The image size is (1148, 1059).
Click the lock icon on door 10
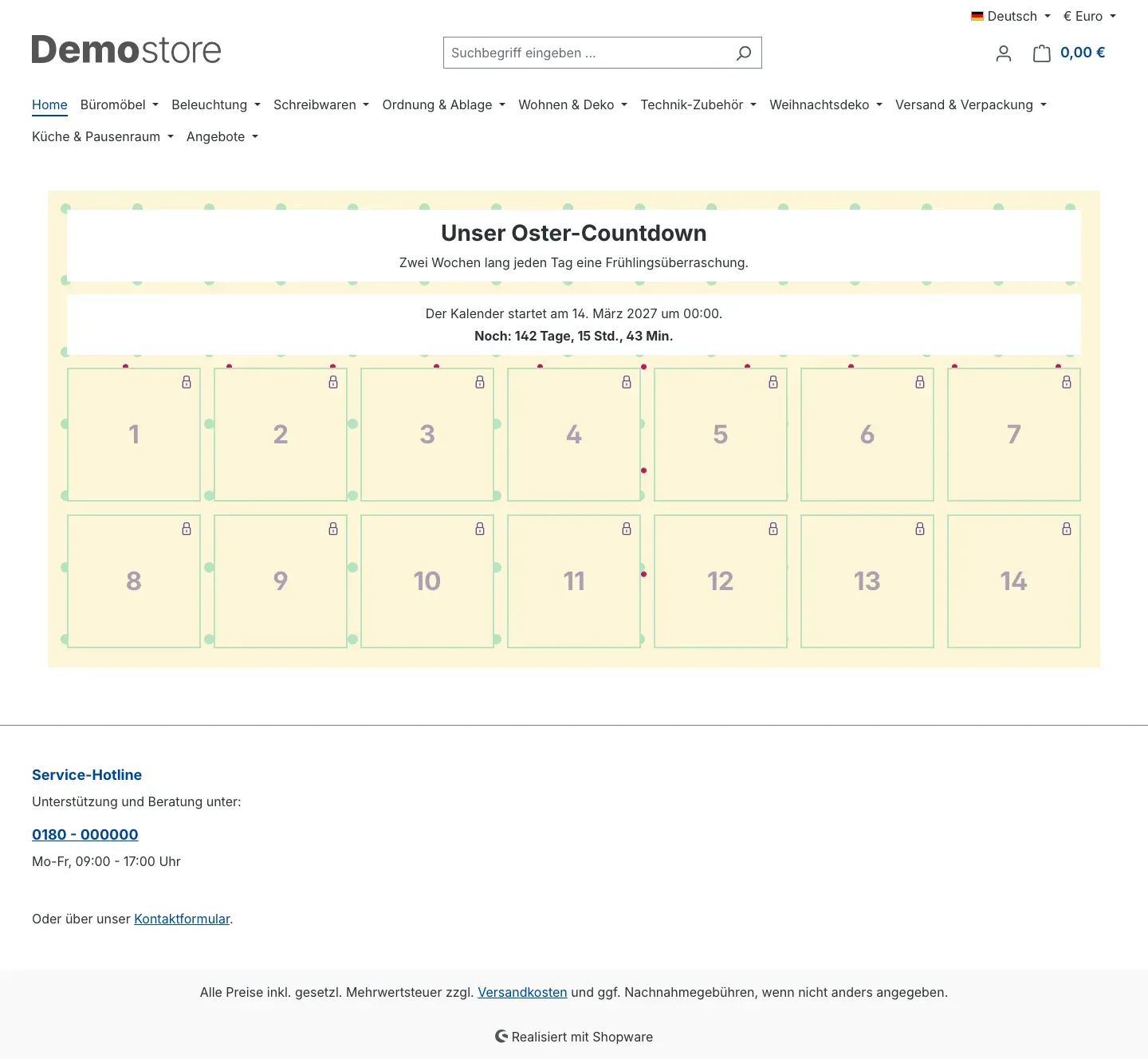480,529
